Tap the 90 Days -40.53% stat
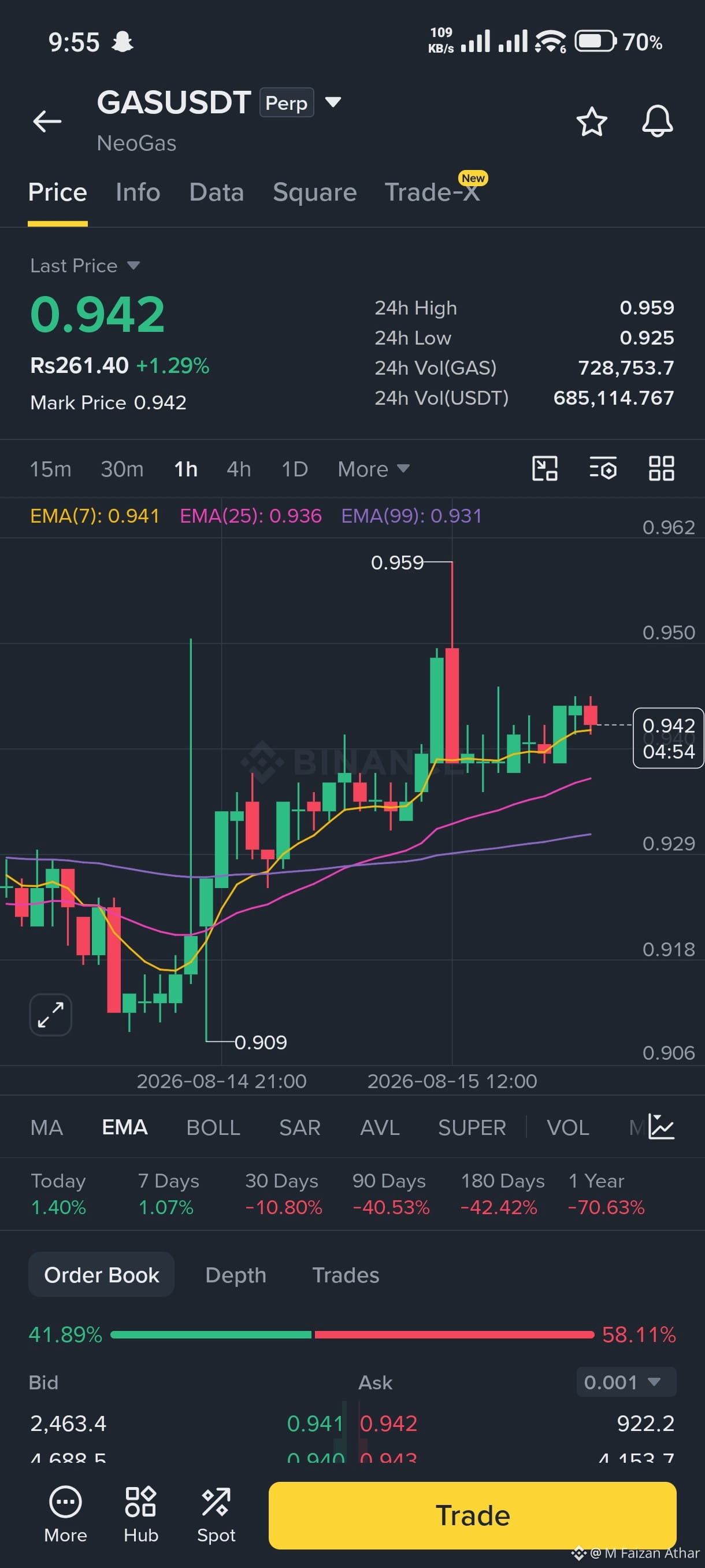This screenshot has height=1568, width=705. coord(391,1194)
